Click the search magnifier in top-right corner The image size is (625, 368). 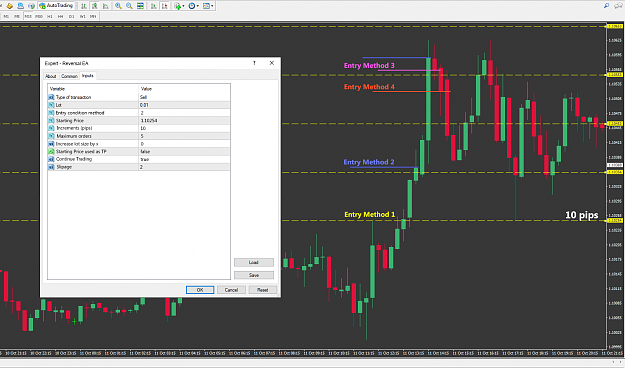pos(606,6)
